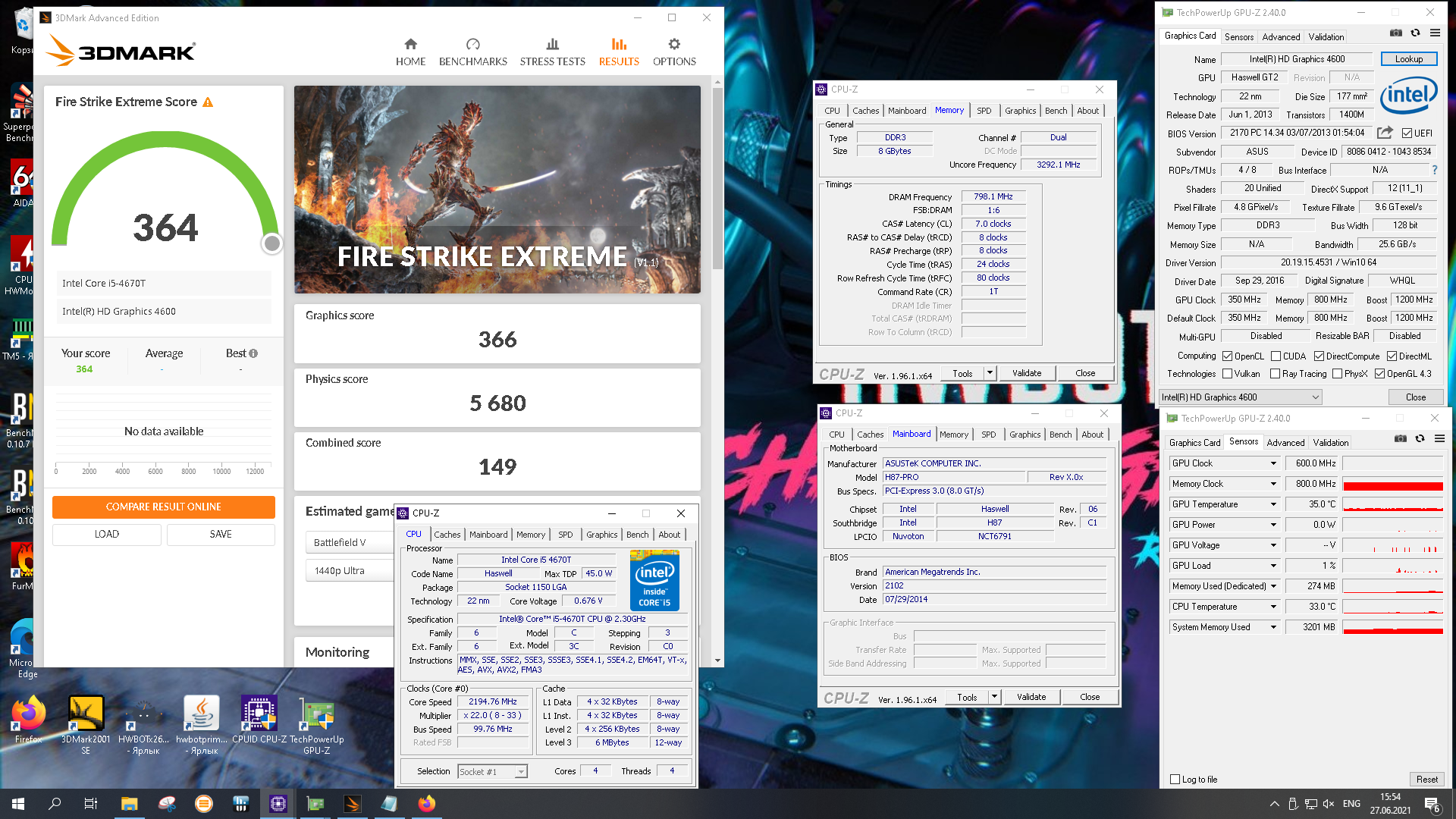Open Caches tab in CPU-Z CPU window

coord(447,535)
